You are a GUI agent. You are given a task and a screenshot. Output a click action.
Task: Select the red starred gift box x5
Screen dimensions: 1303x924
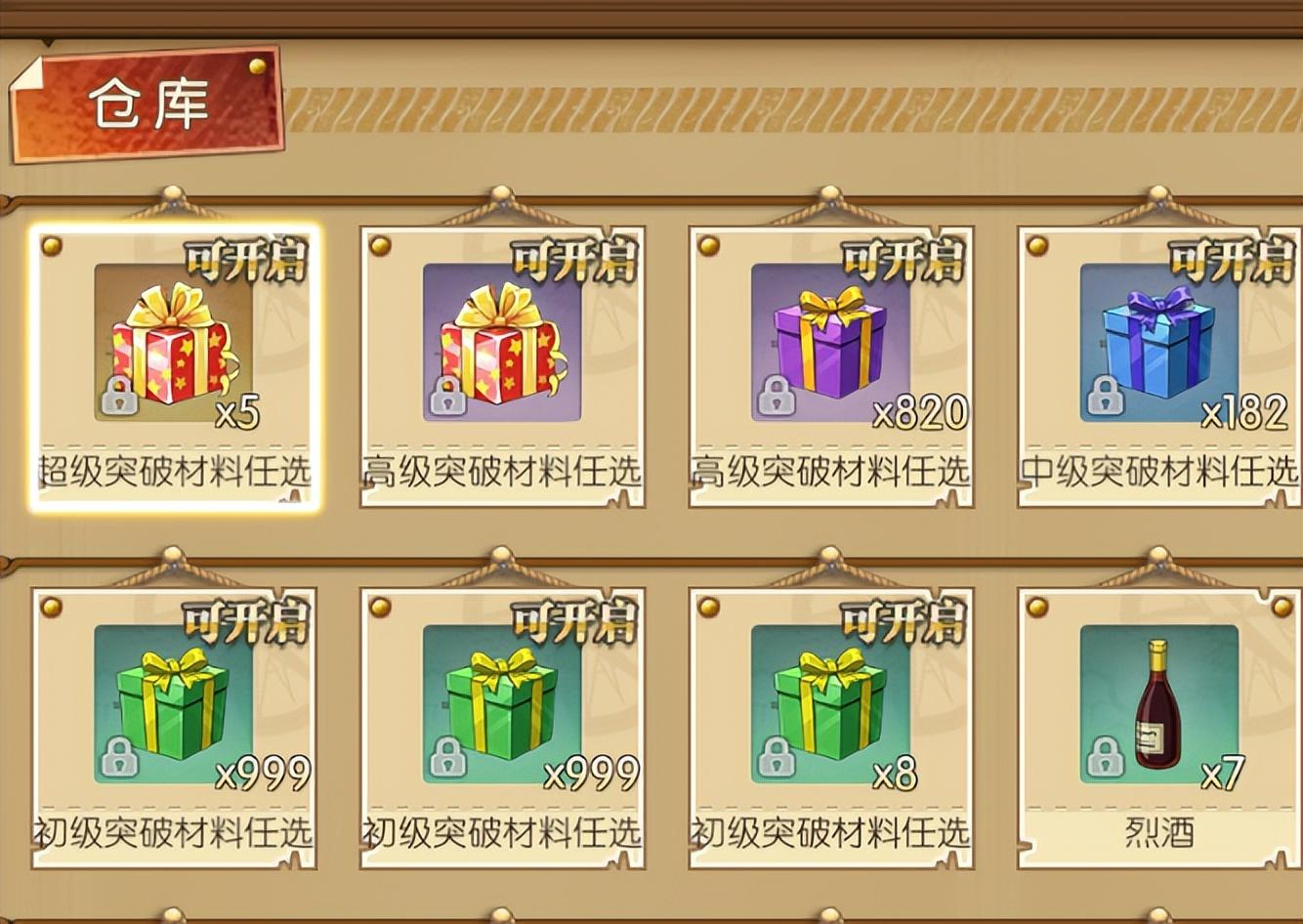(173, 343)
